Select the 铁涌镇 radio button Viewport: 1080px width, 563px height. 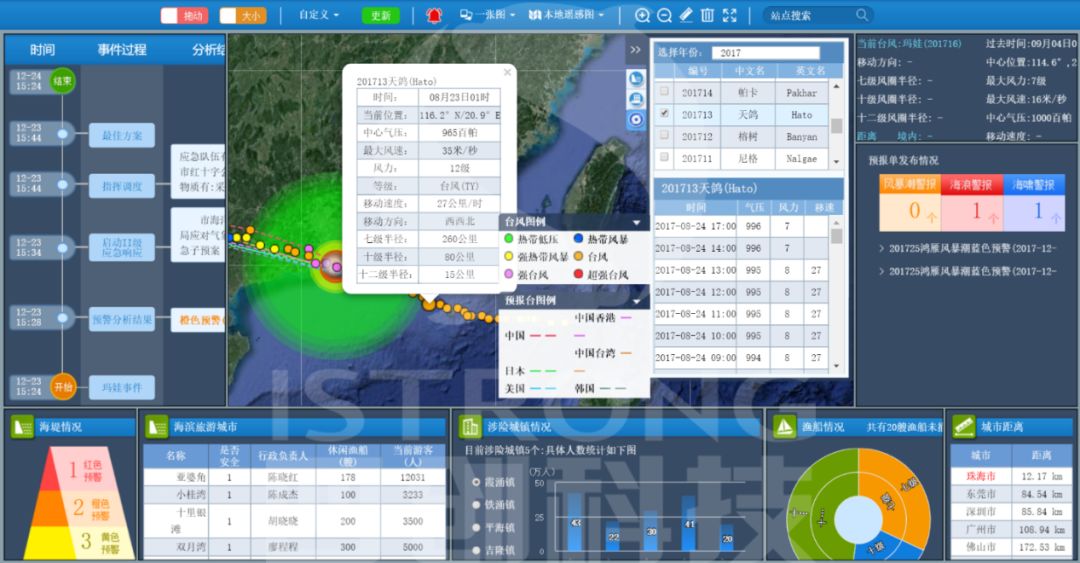tap(474, 505)
